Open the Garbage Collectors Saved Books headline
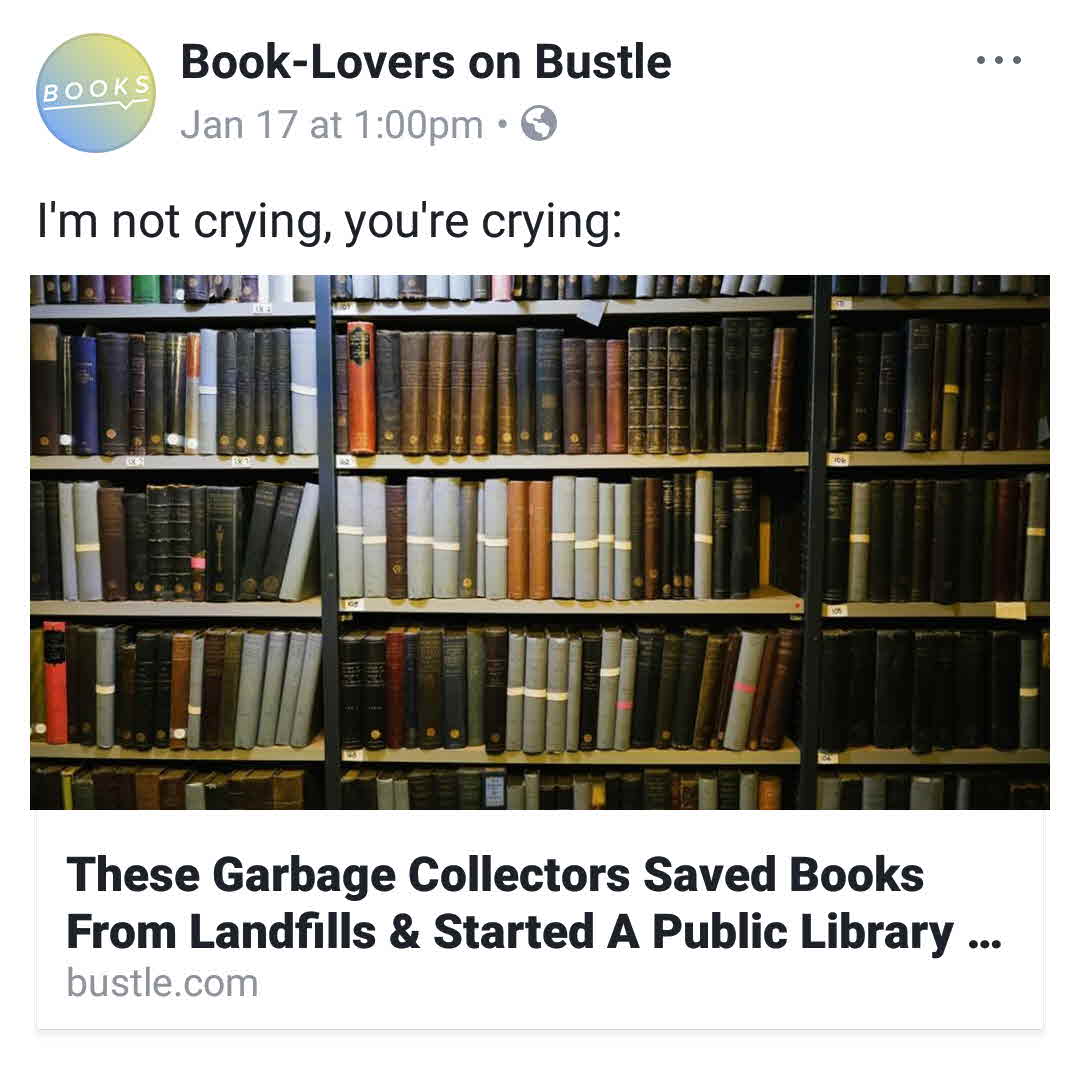Image resolution: width=1079 pixels, height=1079 pixels. click(x=533, y=903)
